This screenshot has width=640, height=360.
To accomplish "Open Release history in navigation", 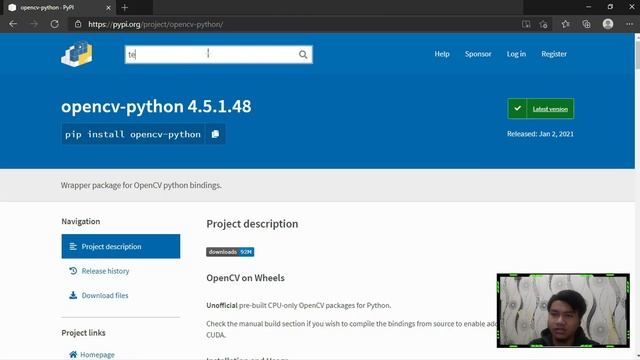I will tap(105, 271).
